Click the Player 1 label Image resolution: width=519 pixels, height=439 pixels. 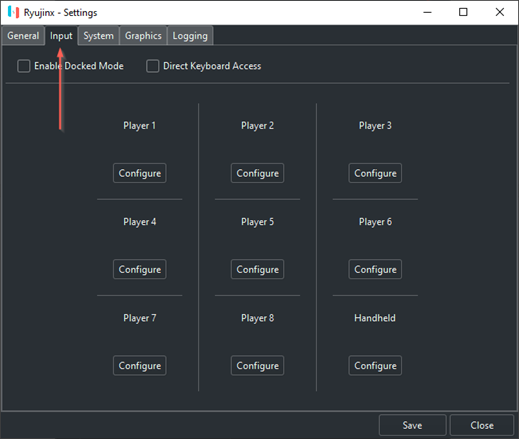(139, 126)
